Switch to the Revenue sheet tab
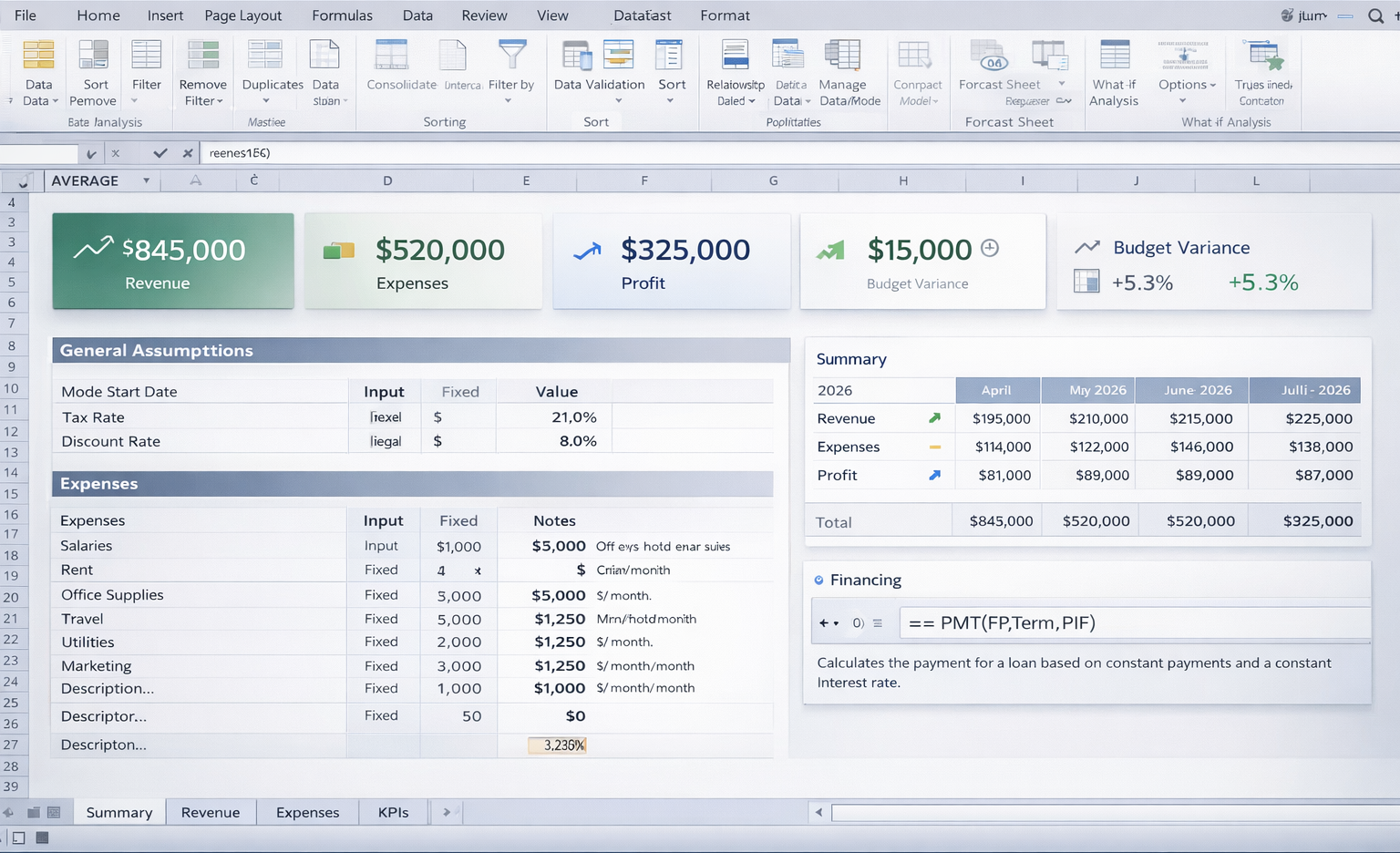Screen dimensions: 1400x853 [211, 811]
